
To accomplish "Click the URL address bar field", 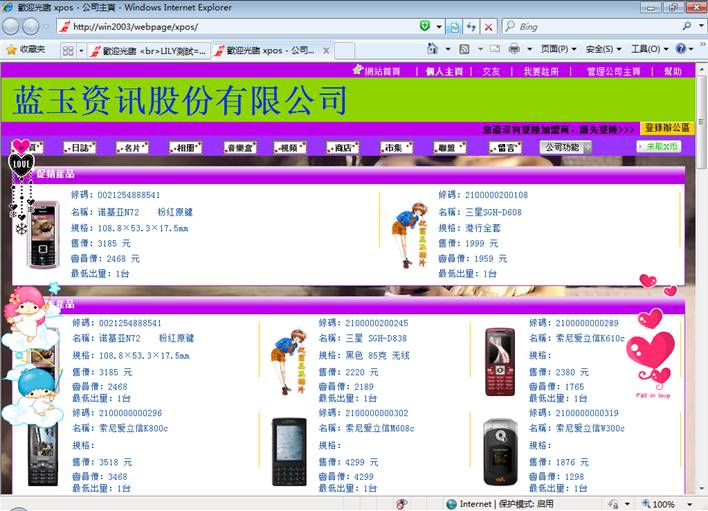I will (240, 26).
